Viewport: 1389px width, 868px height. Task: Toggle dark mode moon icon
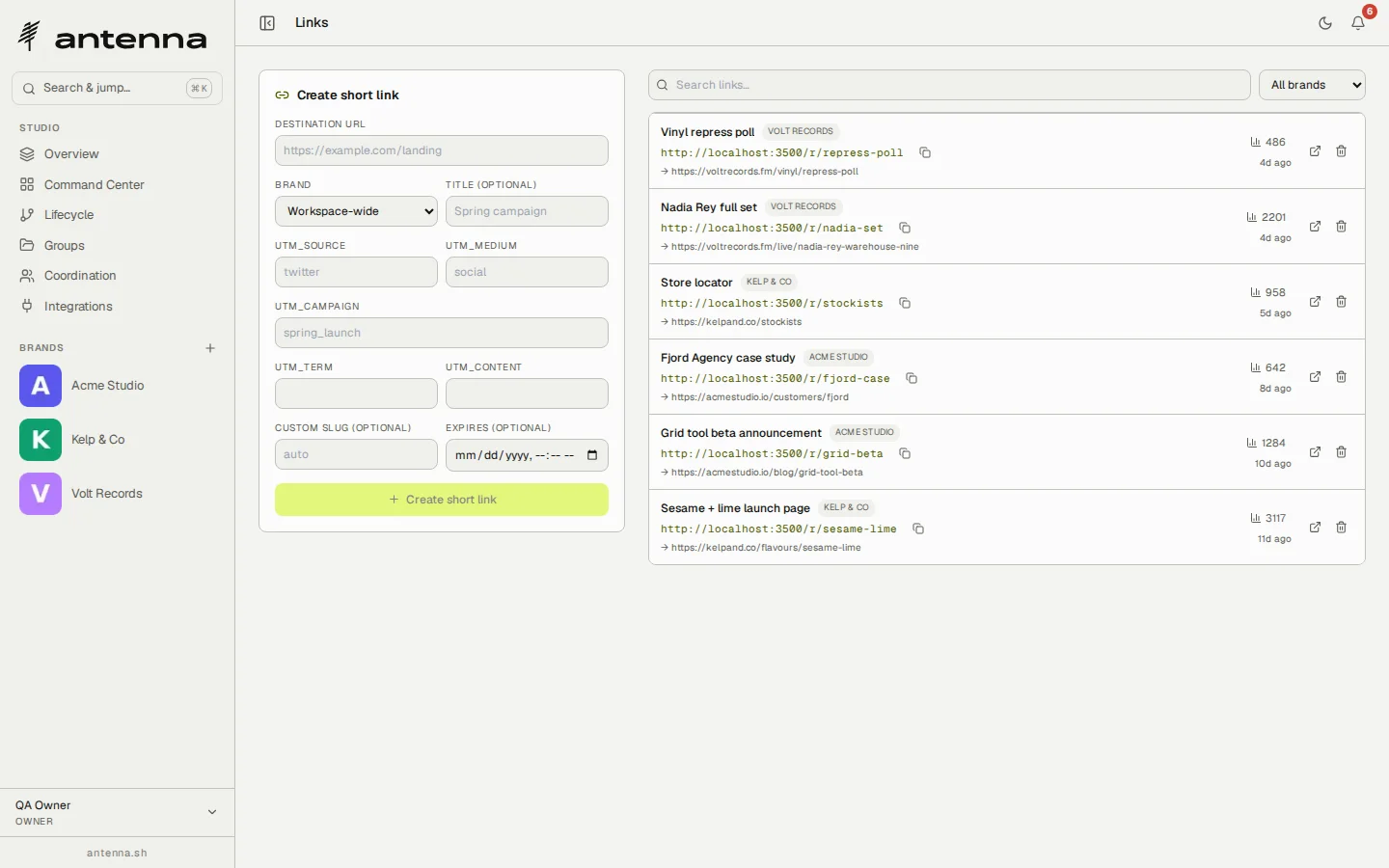pyautogui.click(x=1325, y=23)
